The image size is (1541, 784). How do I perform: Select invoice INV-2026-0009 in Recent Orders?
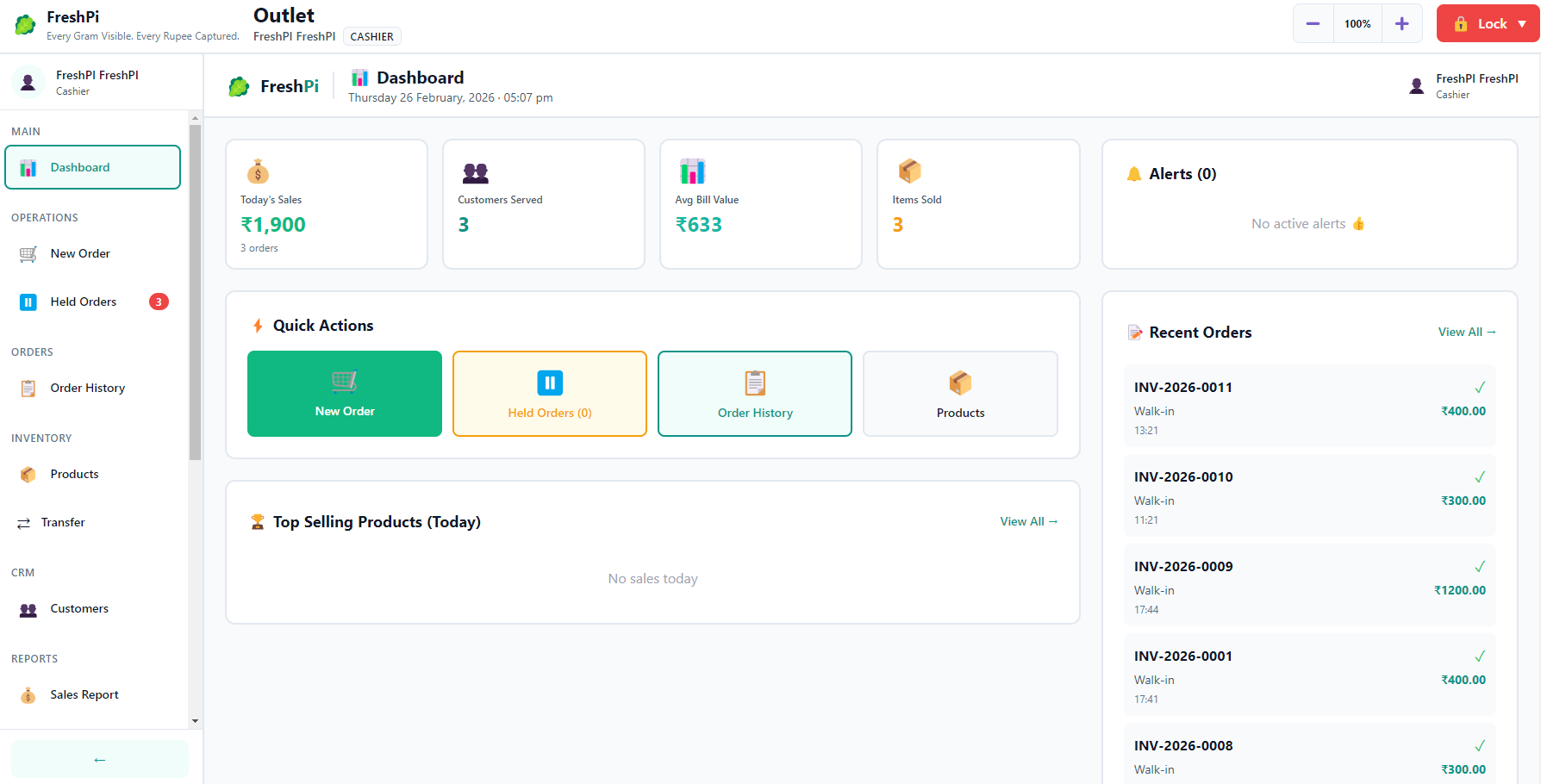pyautogui.click(x=1301, y=586)
